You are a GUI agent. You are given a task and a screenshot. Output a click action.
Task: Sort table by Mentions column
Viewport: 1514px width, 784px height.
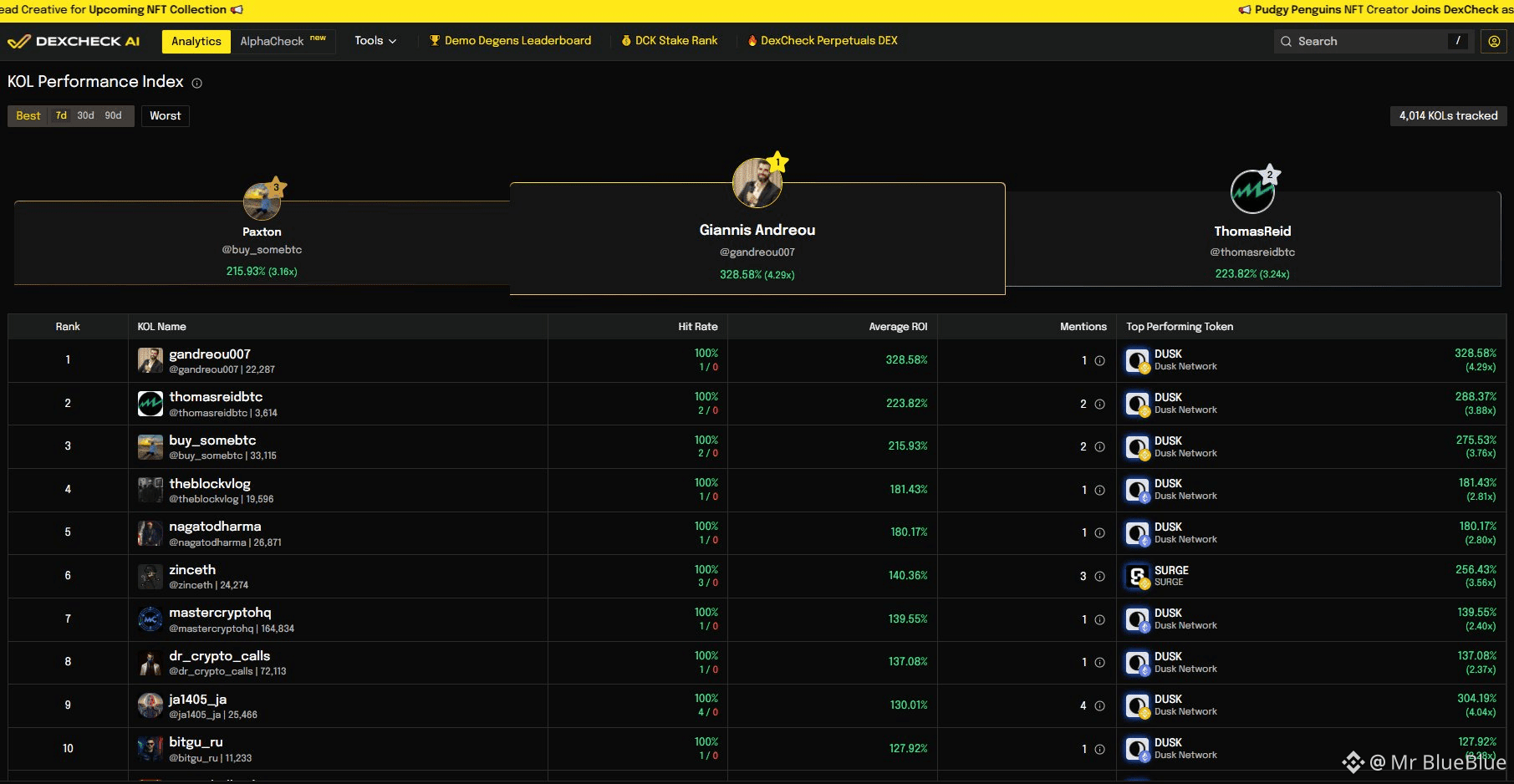(x=1083, y=327)
